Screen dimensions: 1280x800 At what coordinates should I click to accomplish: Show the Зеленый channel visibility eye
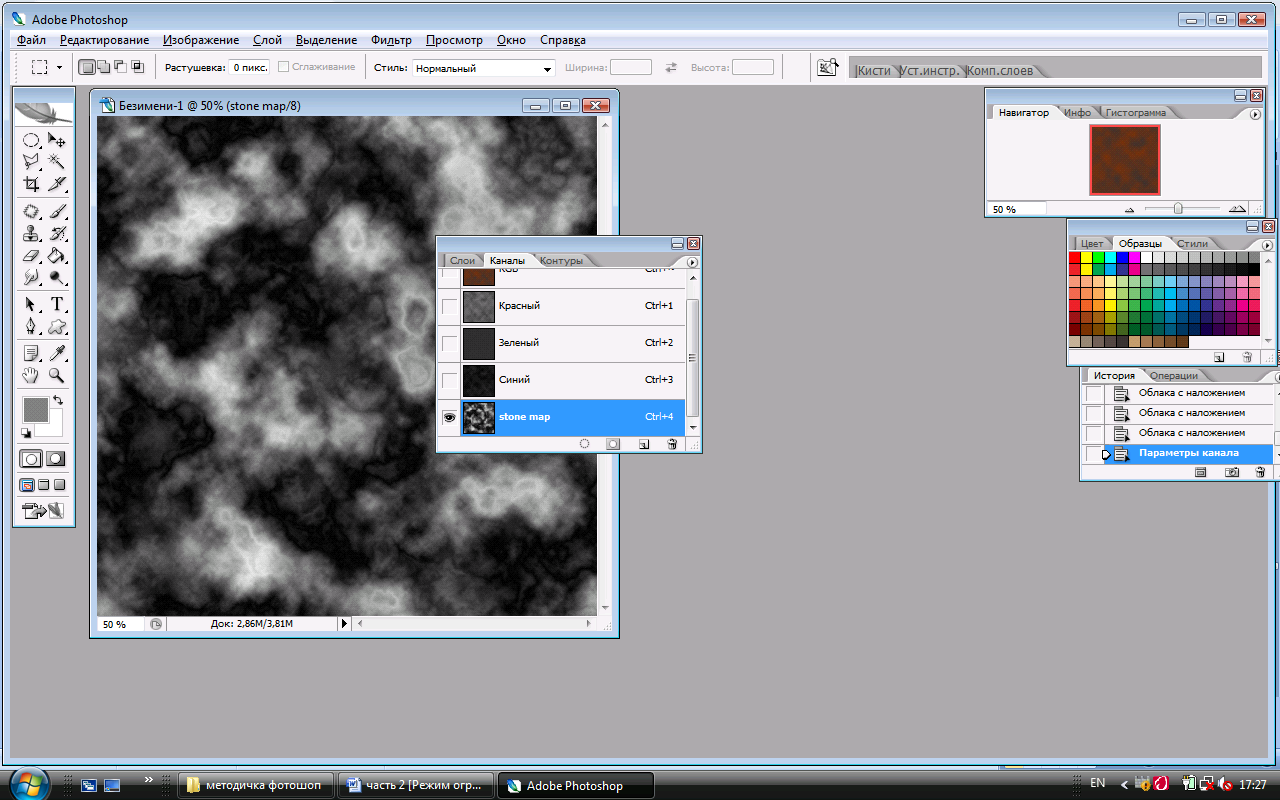pos(449,343)
